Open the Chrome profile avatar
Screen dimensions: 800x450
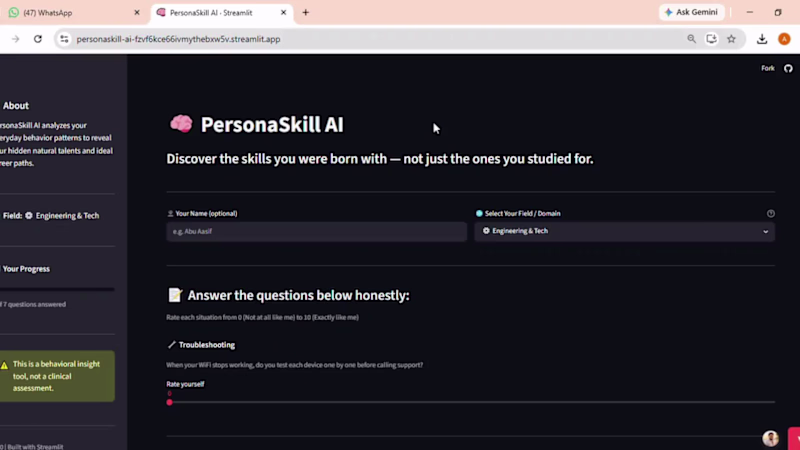[x=784, y=39]
